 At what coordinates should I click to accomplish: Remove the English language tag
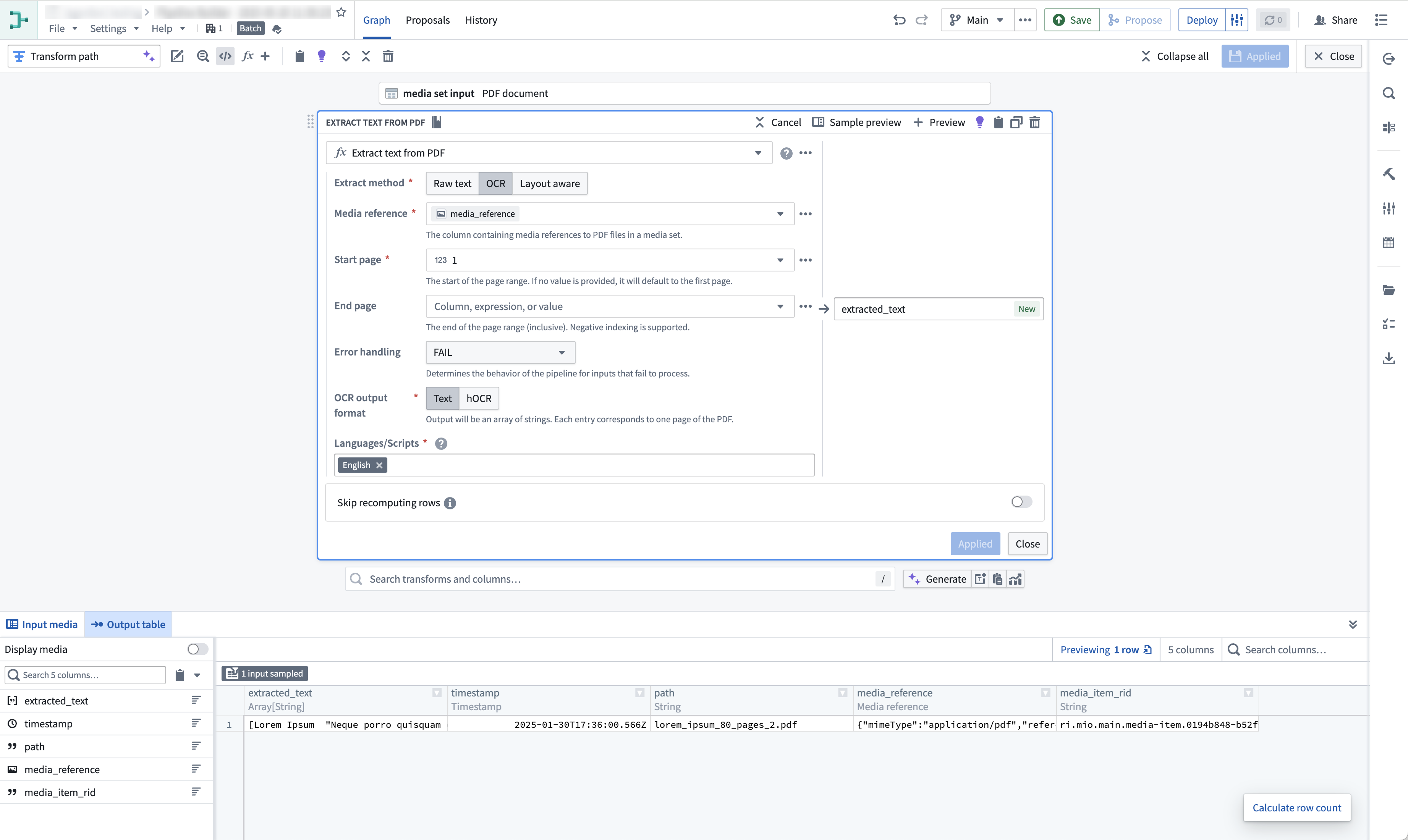coord(379,465)
